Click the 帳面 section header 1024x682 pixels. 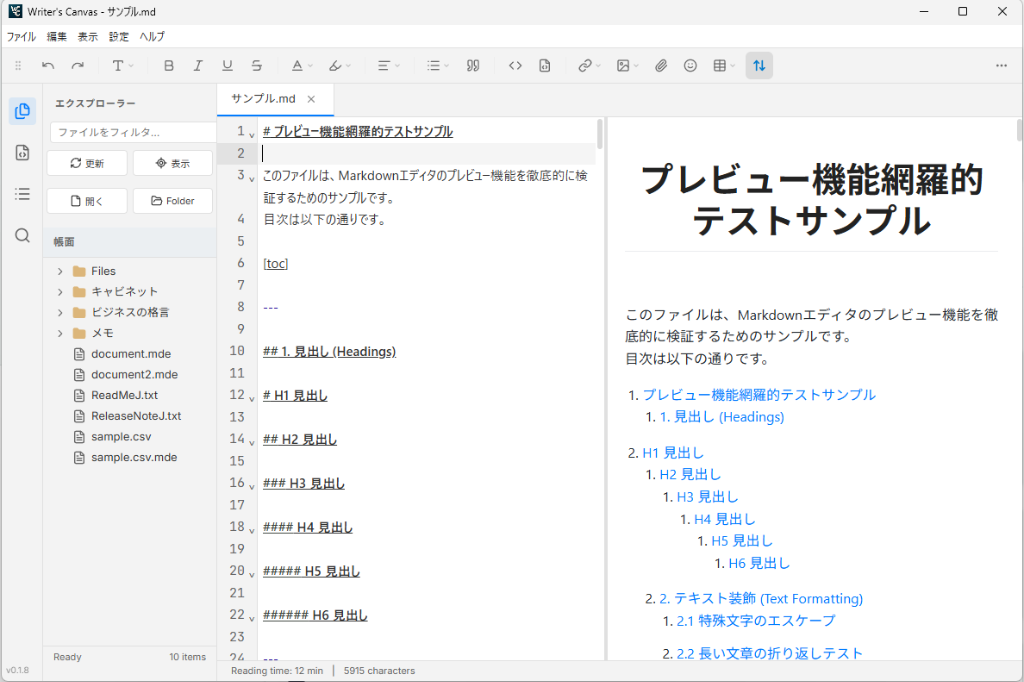[129, 242]
